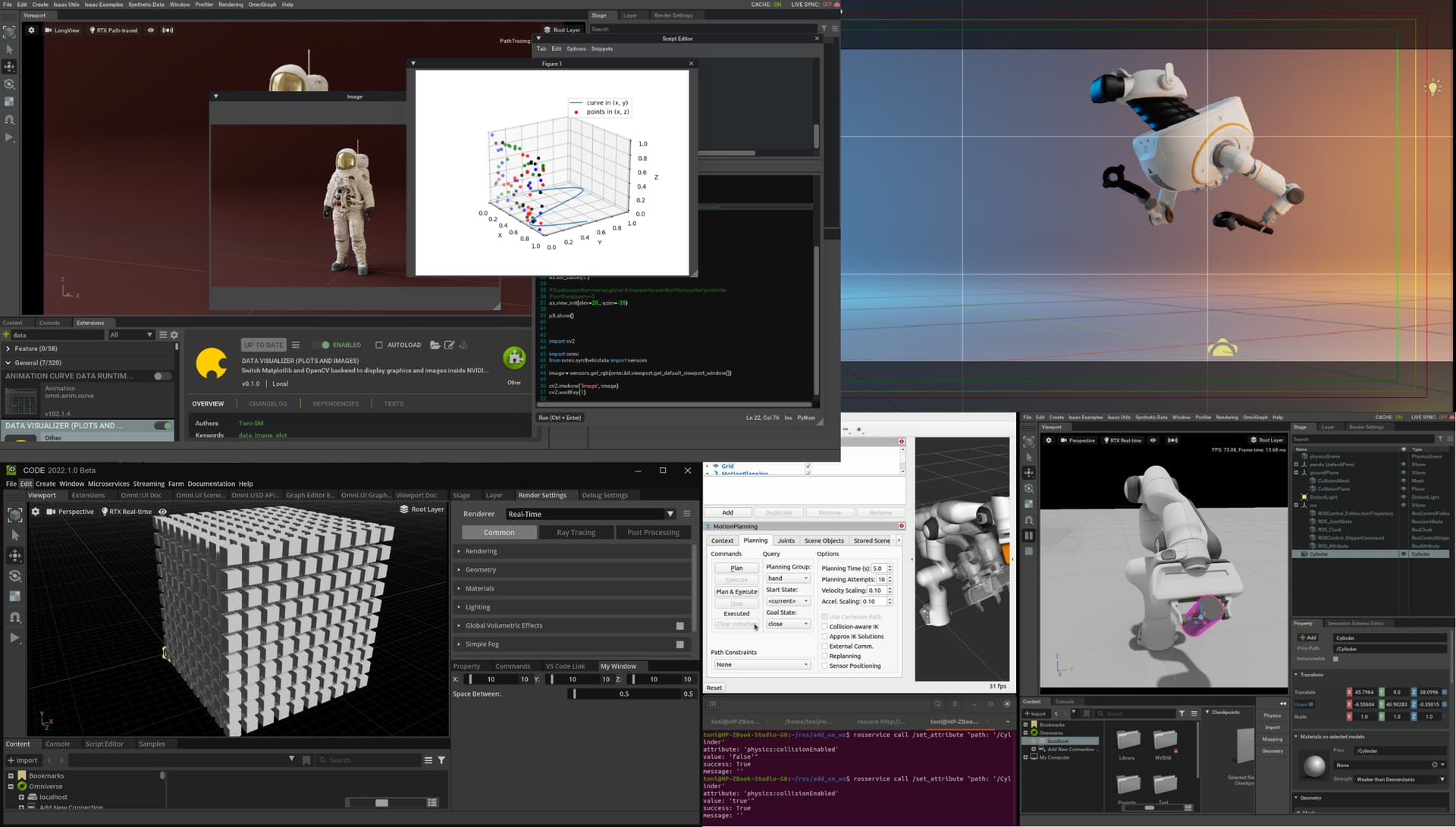The height and width of the screenshot is (827, 1456).
Task: Open viewport settings gear in CODE window
Action: (35, 512)
